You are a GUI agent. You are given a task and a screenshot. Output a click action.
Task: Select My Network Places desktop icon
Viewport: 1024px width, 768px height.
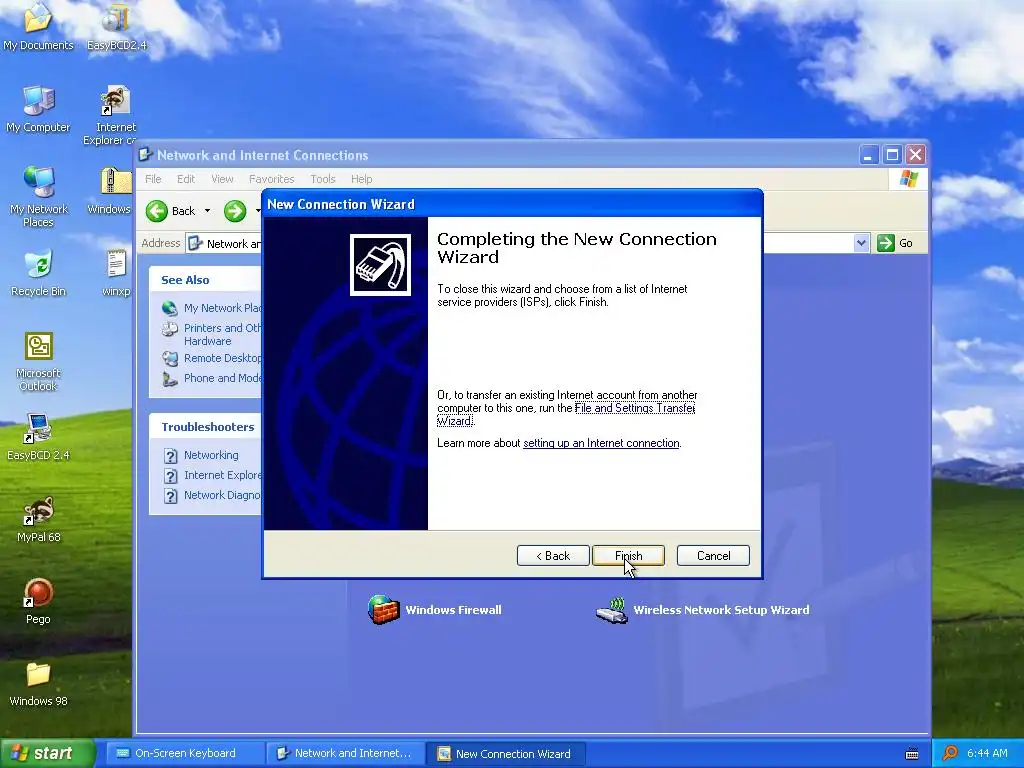click(38, 196)
